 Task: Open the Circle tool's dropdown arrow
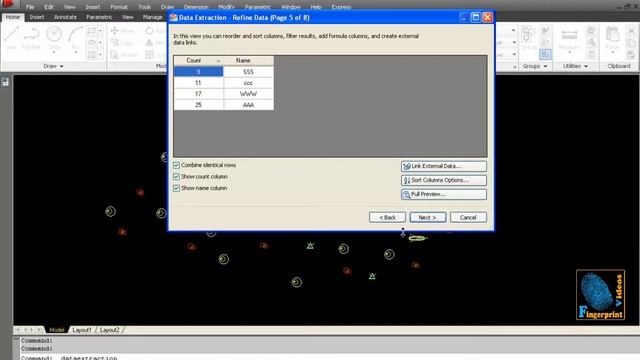pyautogui.click(x=53, y=52)
